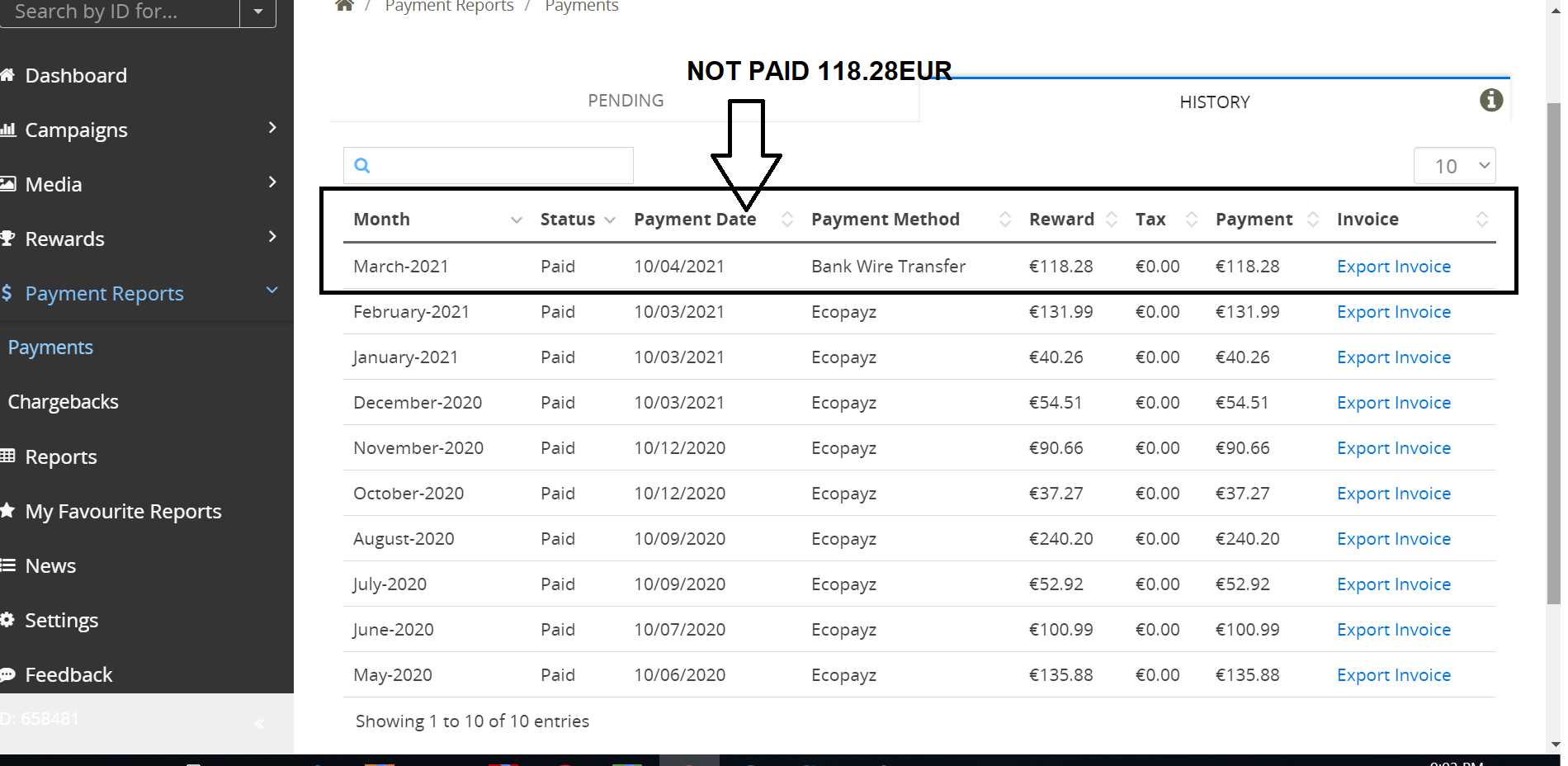Sort by Tax column arrows

[x=1192, y=219]
